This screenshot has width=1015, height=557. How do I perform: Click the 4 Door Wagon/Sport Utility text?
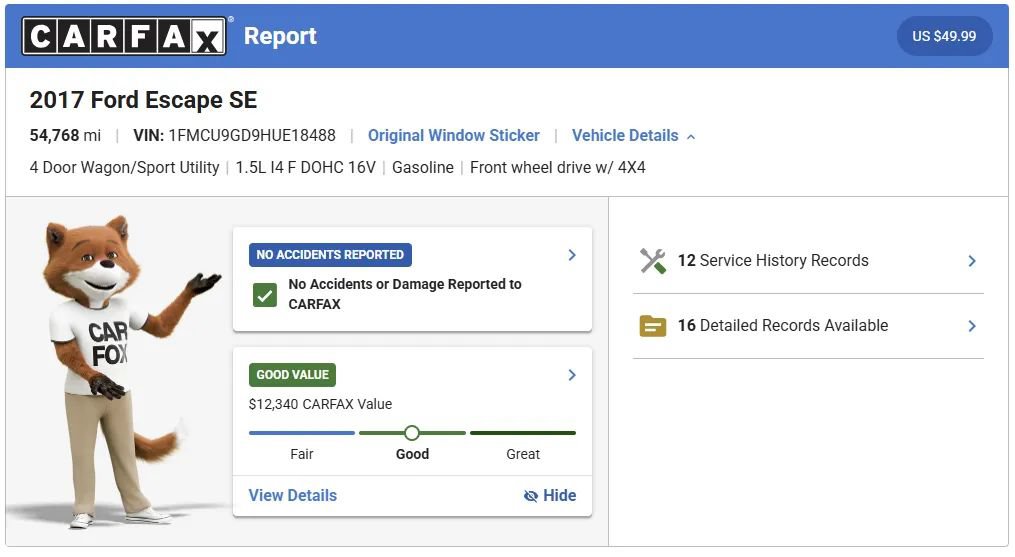coord(124,168)
